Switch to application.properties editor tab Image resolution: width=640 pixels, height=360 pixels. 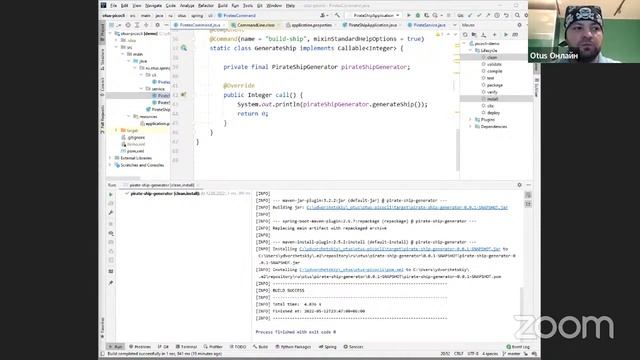311,25
